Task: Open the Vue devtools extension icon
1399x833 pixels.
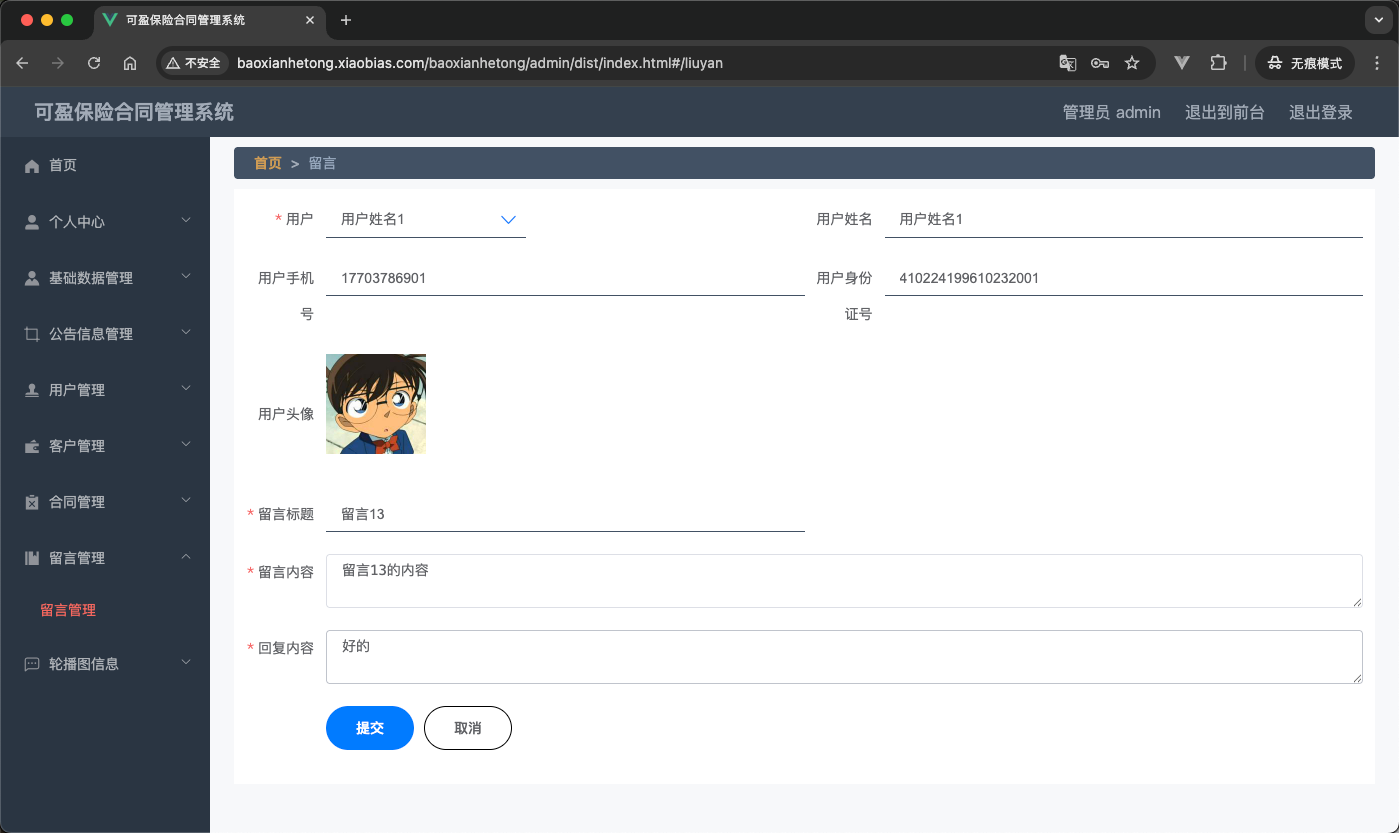Action: tap(1182, 63)
